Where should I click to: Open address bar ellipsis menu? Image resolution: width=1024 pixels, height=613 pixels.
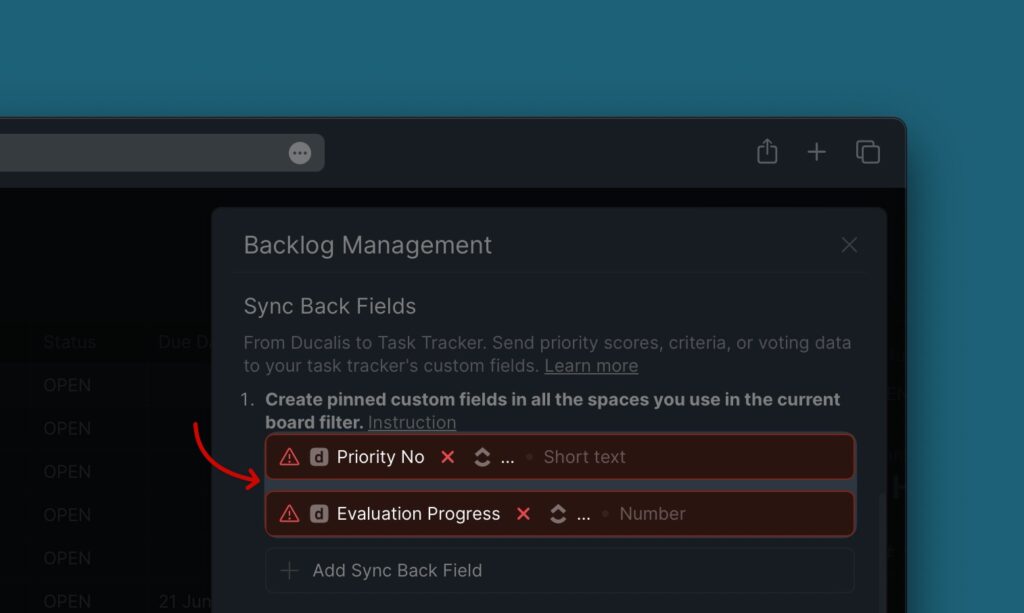tap(300, 153)
